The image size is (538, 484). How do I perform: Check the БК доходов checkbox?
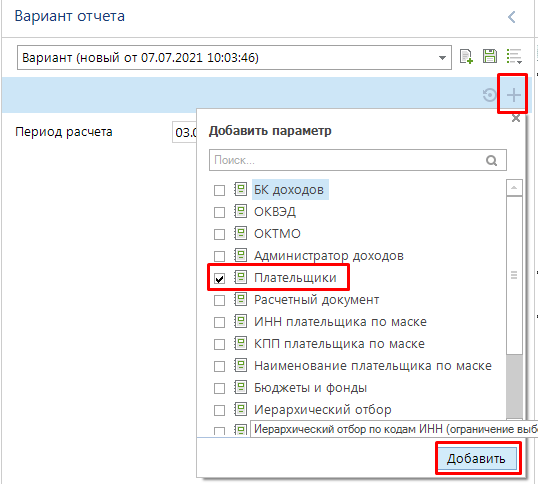(219, 190)
